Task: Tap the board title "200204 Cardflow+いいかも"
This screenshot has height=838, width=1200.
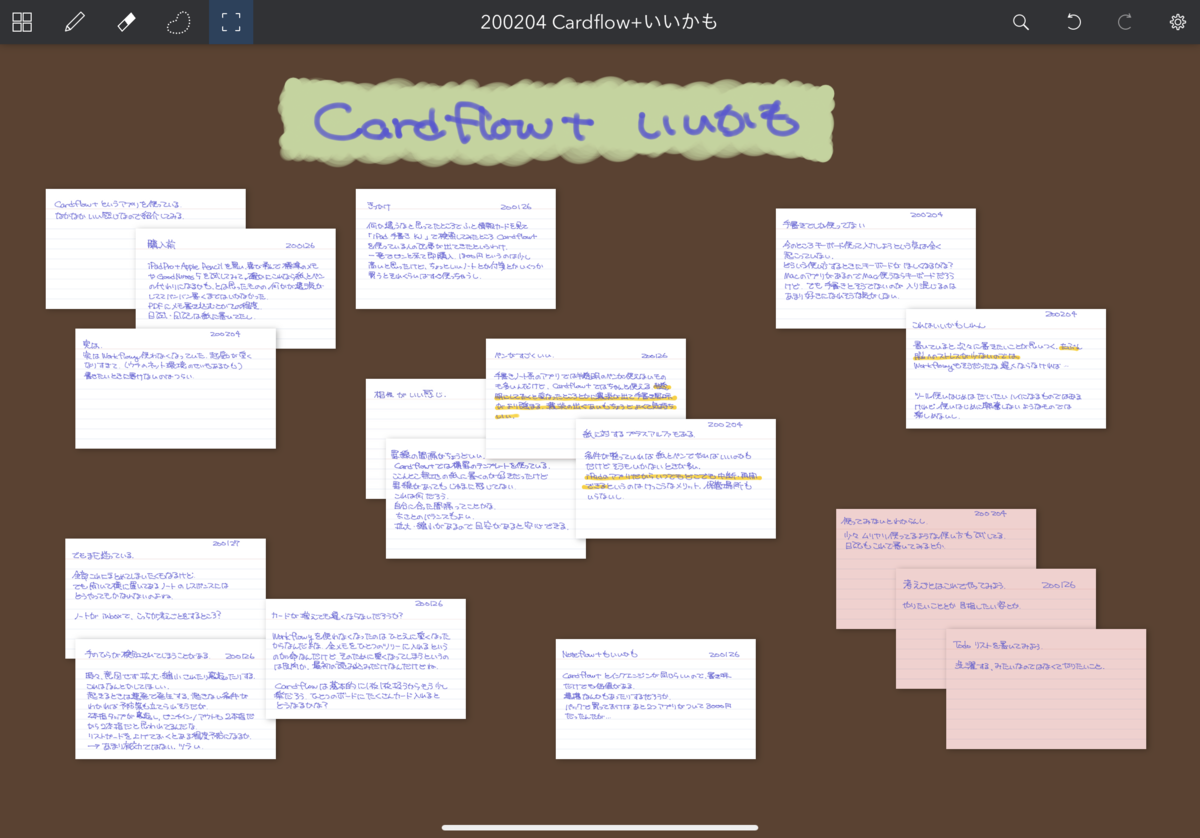Action: coord(599,22)
